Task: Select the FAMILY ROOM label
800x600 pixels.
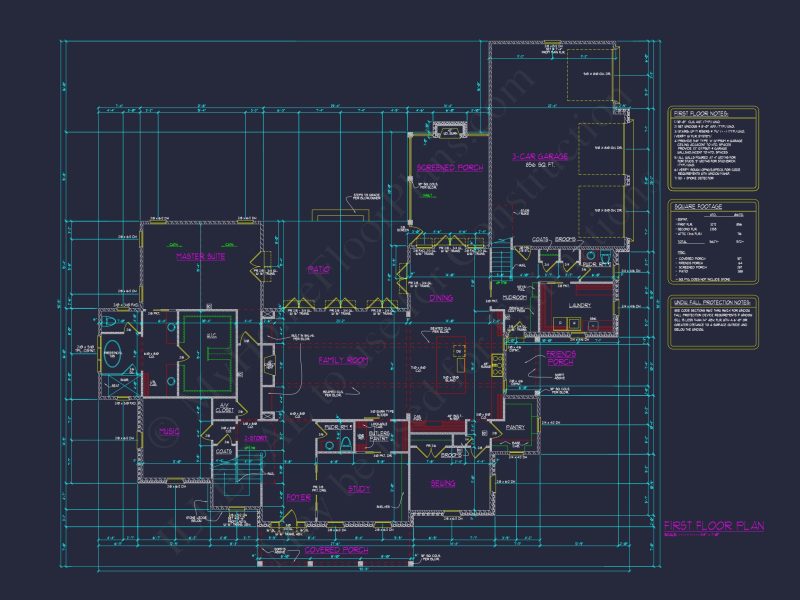Action: 343,360
